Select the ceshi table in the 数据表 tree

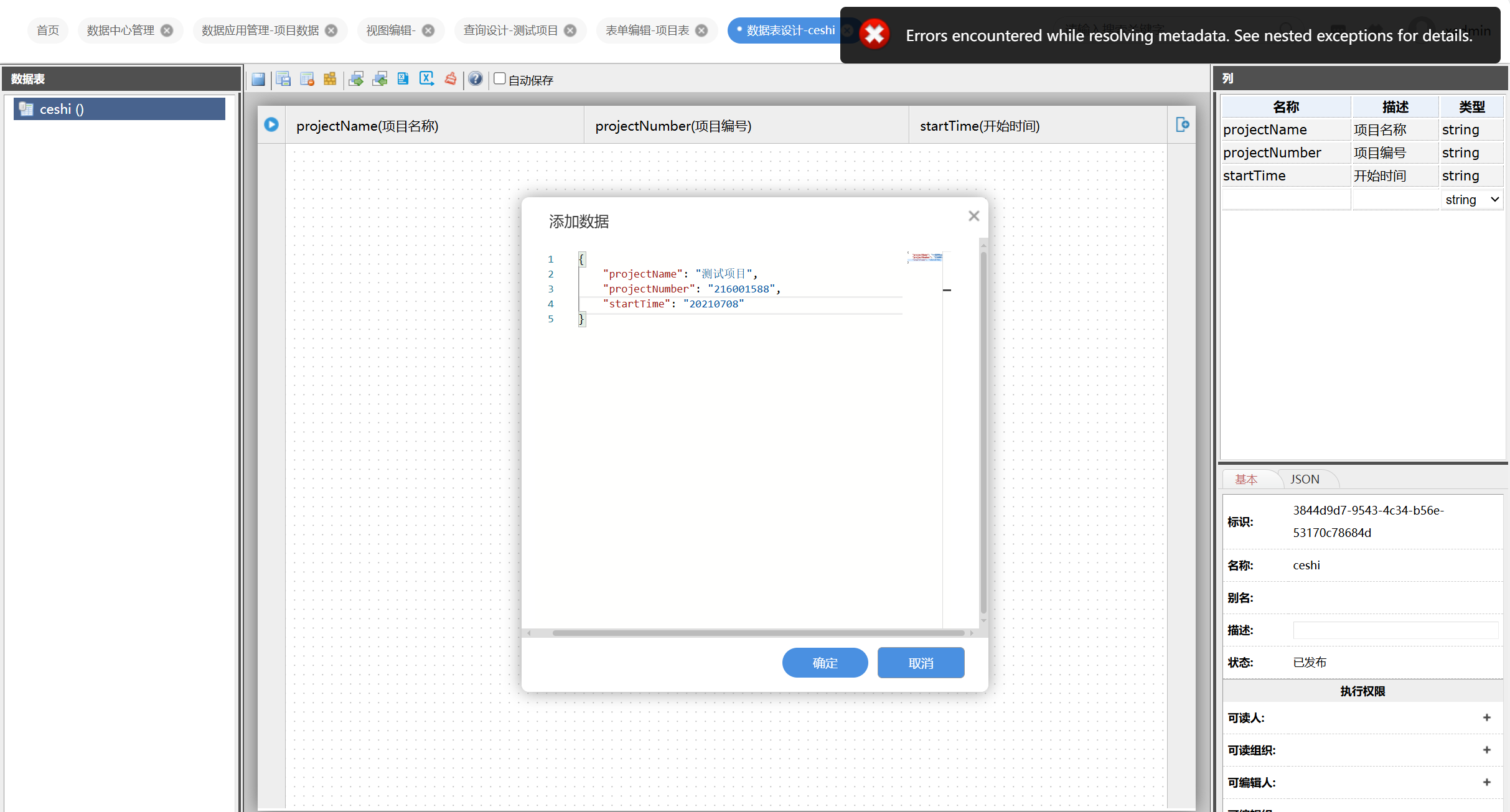click(120, 109)
